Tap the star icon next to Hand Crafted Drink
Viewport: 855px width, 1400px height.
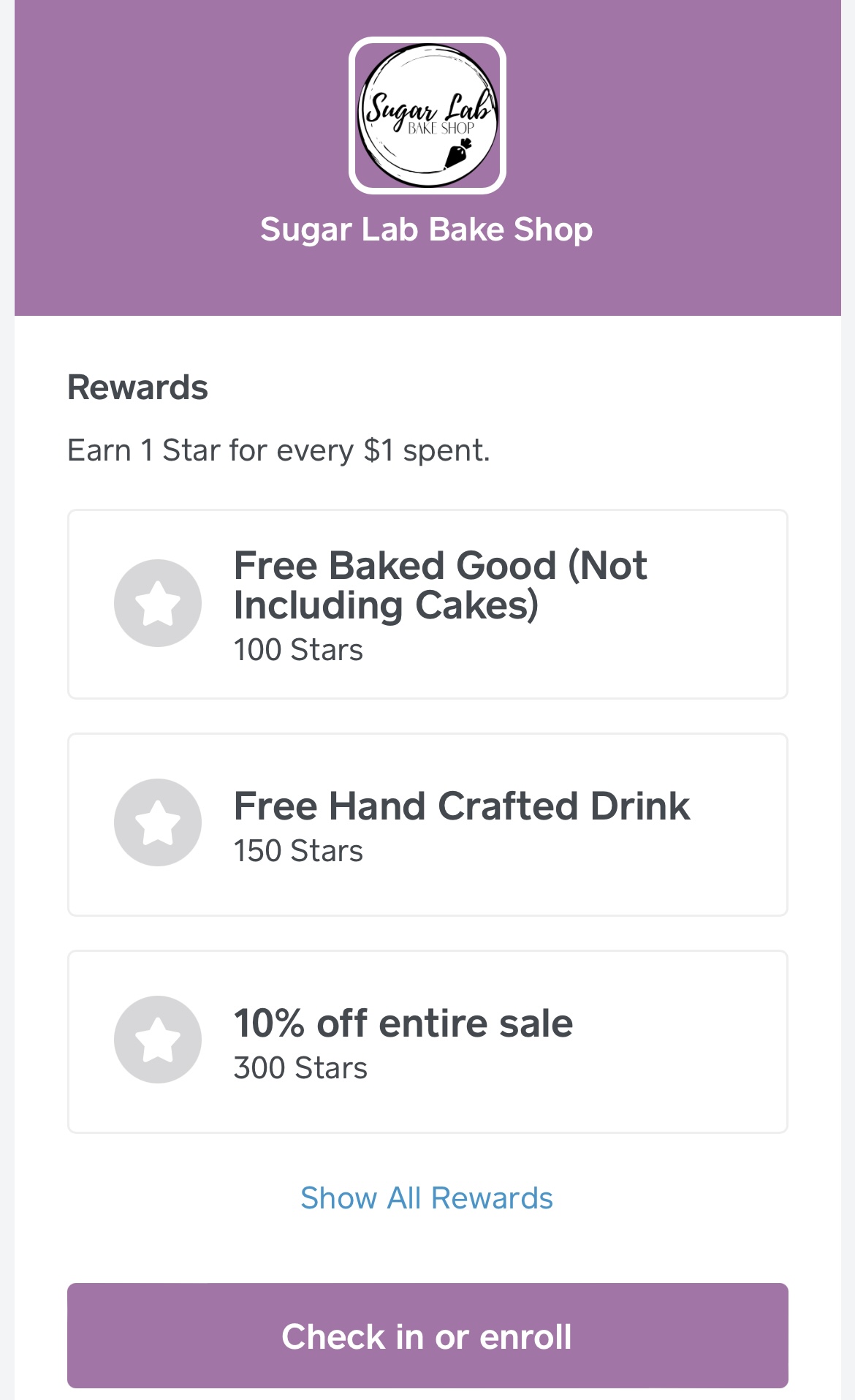[x=158, y=822]
